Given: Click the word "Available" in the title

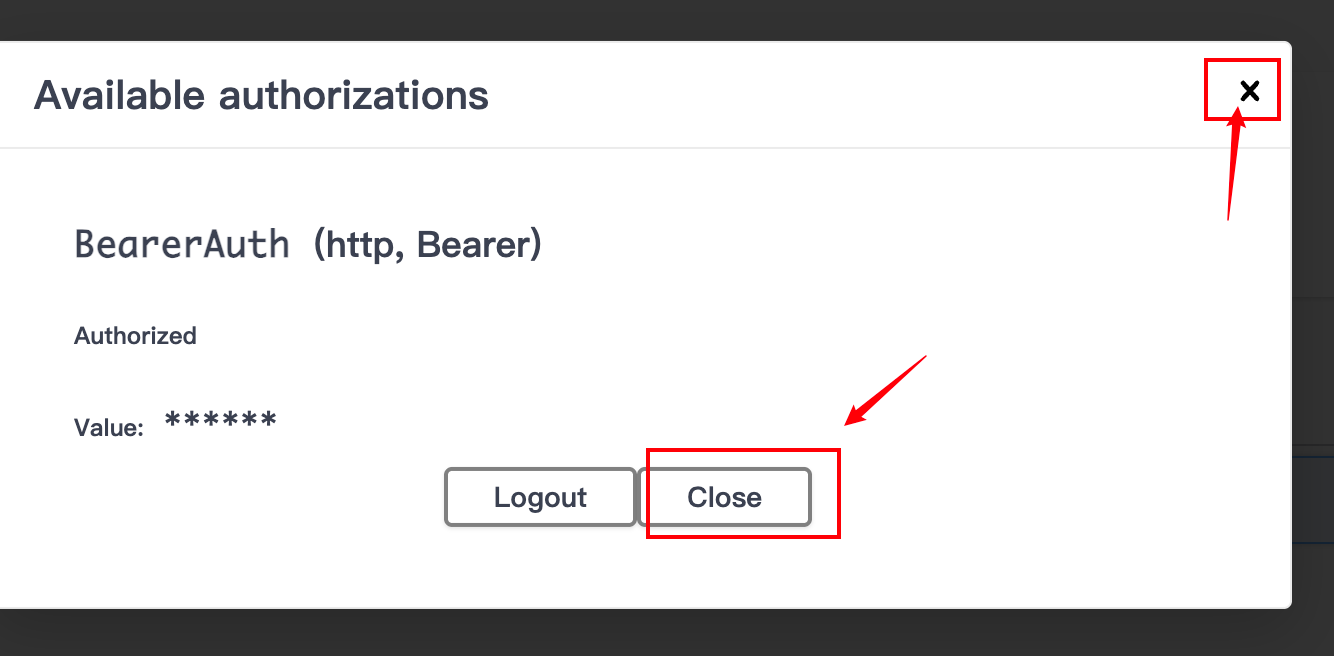Looking at the screenshot, I should 120,96.
